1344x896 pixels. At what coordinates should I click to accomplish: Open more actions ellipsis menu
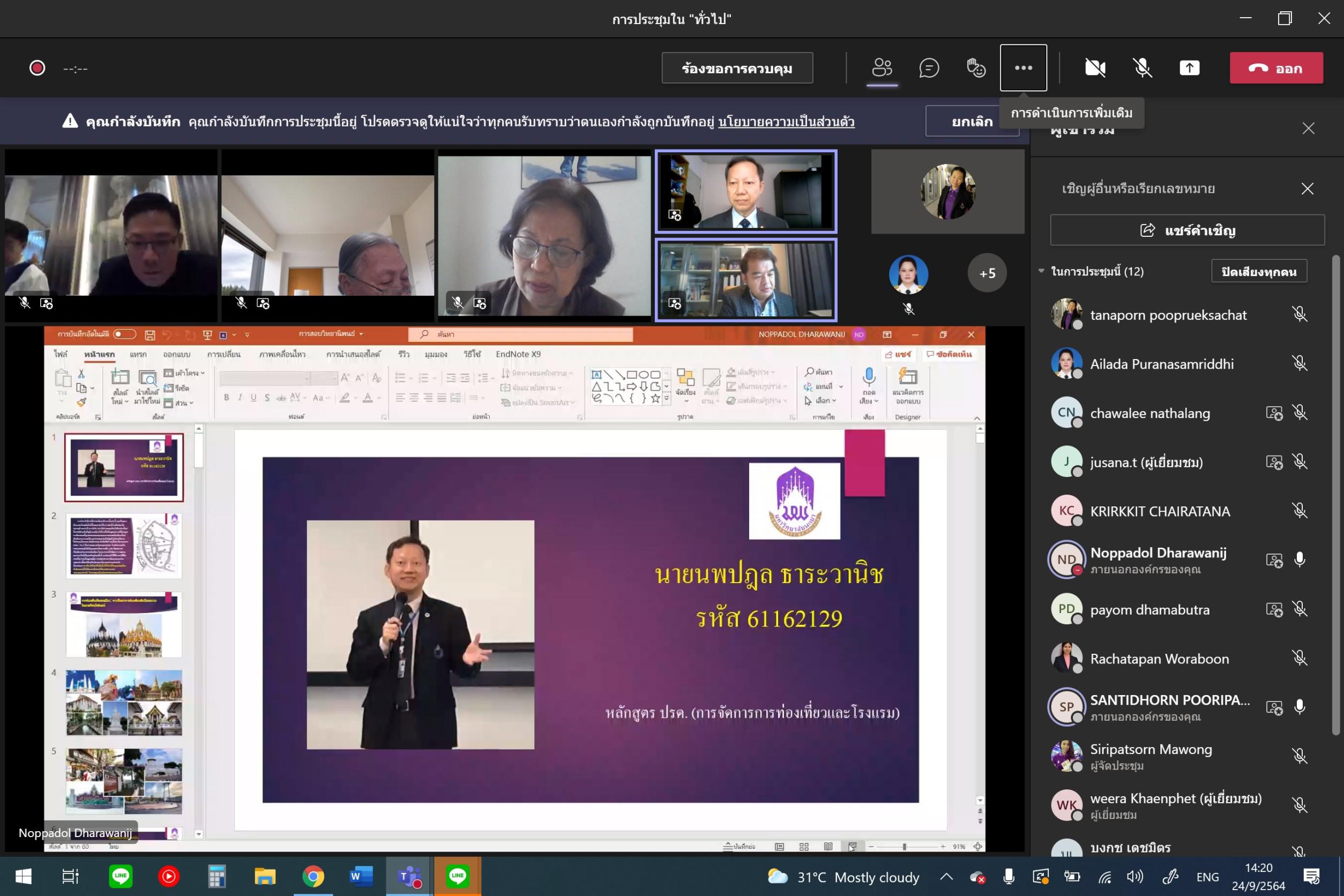(1024, 68)
